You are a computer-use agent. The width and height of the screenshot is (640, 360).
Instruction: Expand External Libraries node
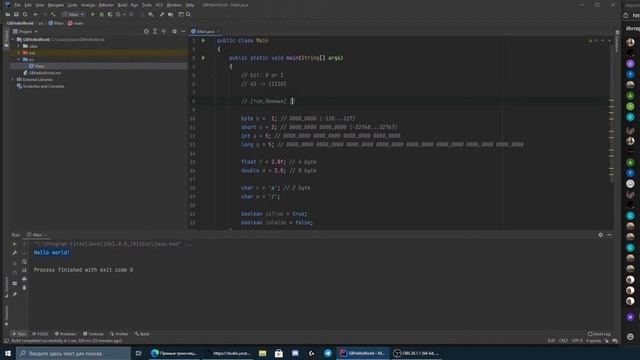13,80
